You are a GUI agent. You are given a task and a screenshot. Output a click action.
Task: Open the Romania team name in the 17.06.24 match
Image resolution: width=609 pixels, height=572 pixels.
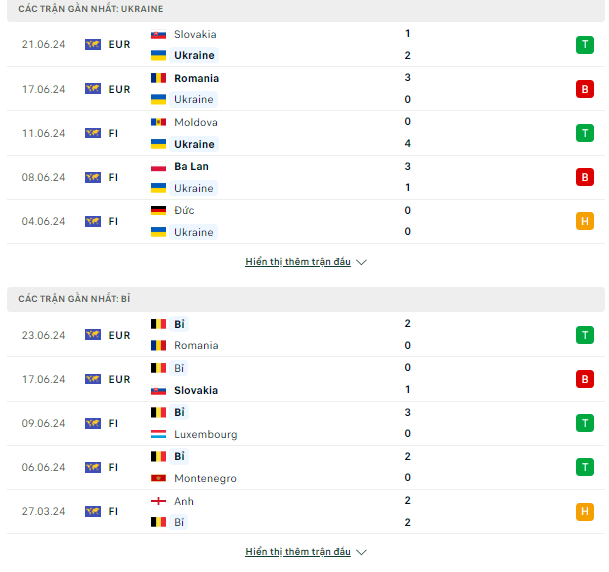pos(197,78)
